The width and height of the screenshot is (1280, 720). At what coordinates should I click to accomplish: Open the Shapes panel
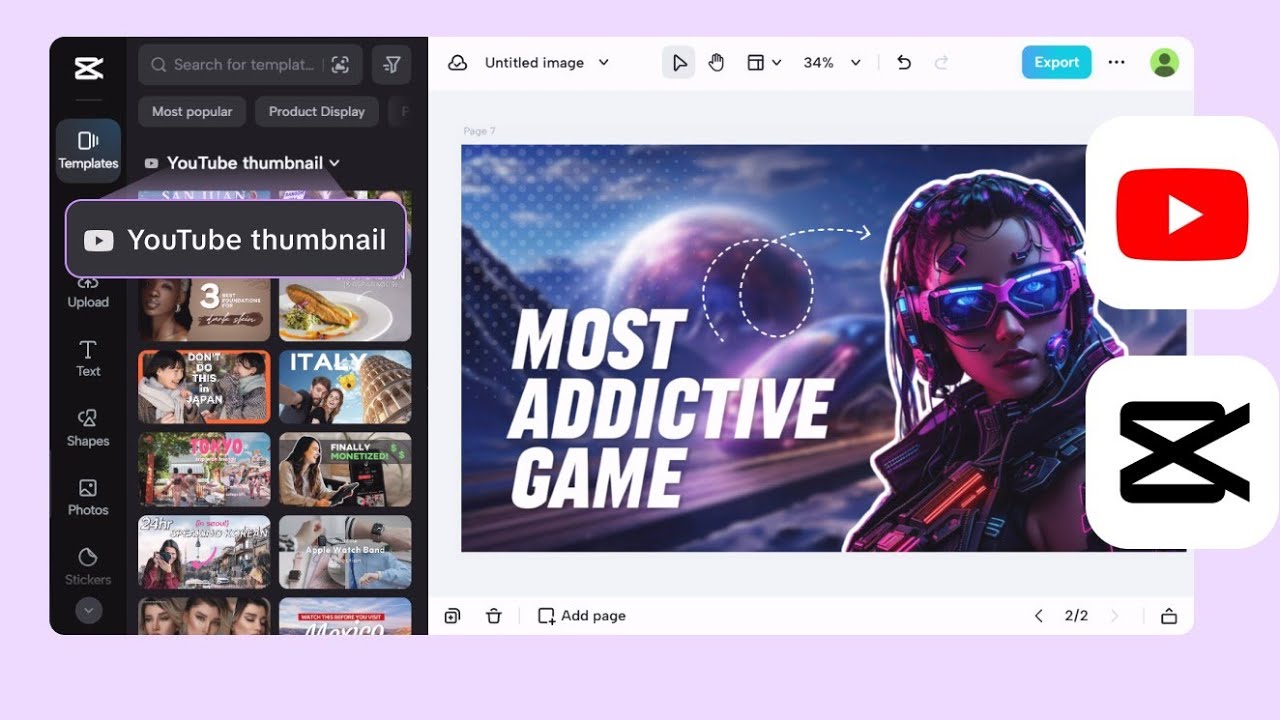[88, 428]
